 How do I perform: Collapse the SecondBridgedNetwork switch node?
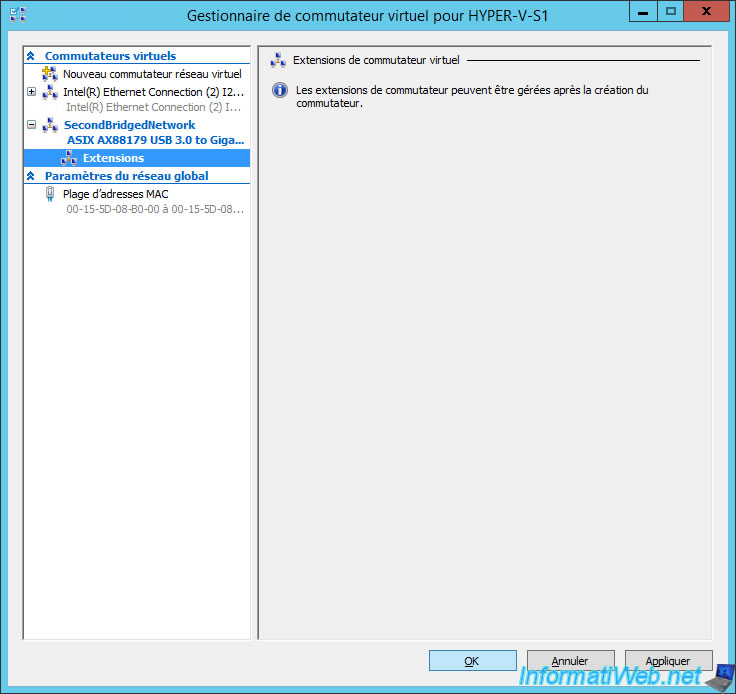(31, 124)
